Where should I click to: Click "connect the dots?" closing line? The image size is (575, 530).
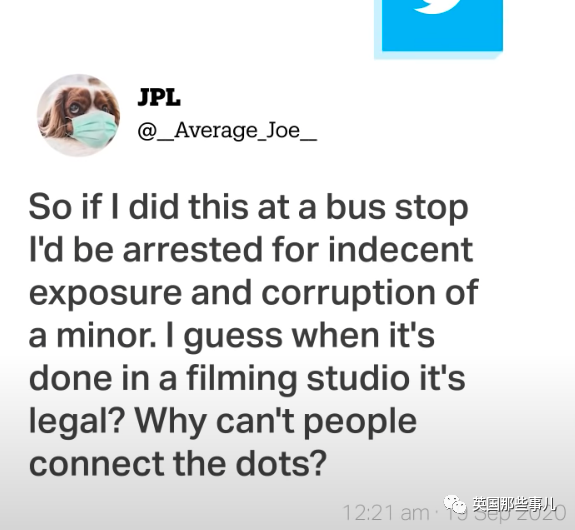coord(177,463)
